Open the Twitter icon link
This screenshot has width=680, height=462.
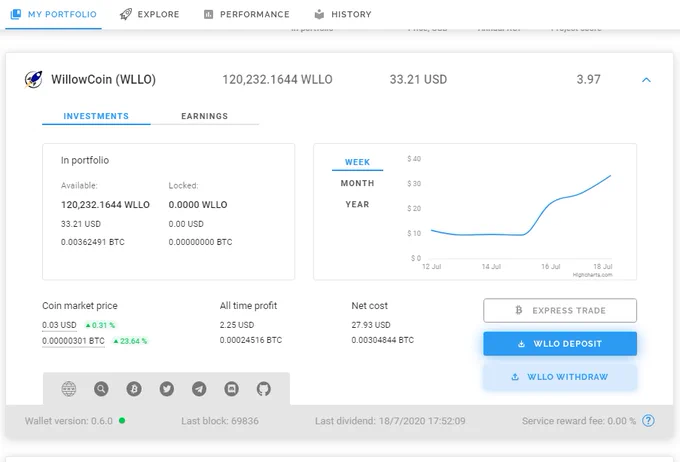pos(167,389)
